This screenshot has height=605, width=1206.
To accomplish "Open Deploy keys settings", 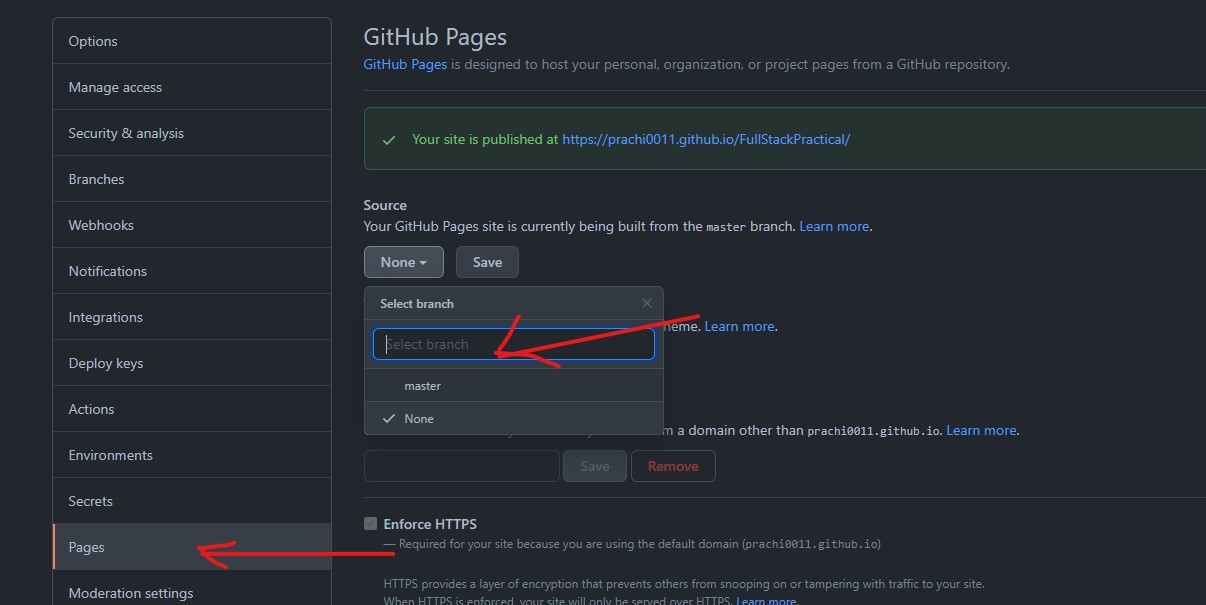I will point(192,363).
